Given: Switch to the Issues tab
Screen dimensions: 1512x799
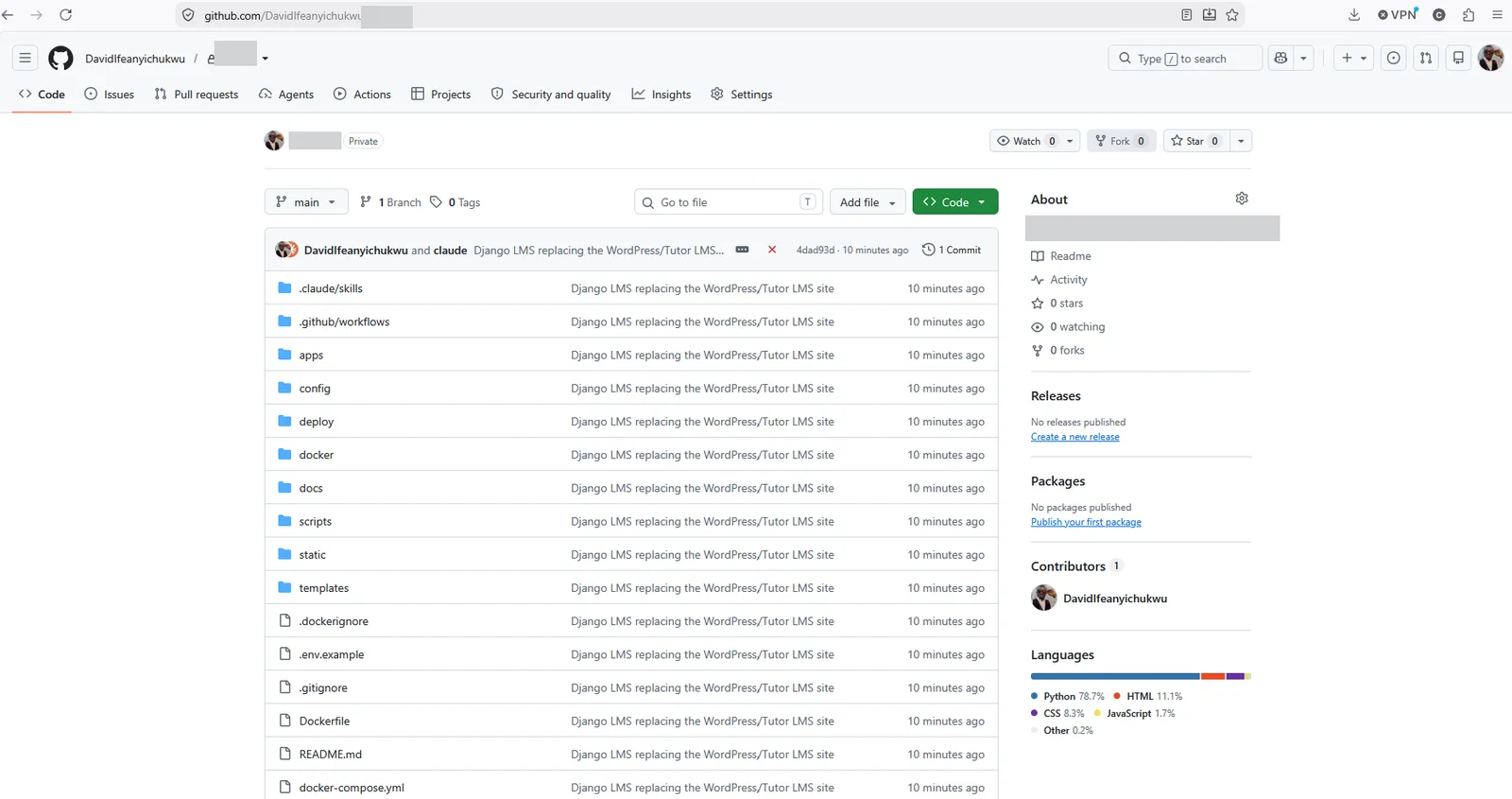Looking at the screenshot, I should [x=110, y=95].
